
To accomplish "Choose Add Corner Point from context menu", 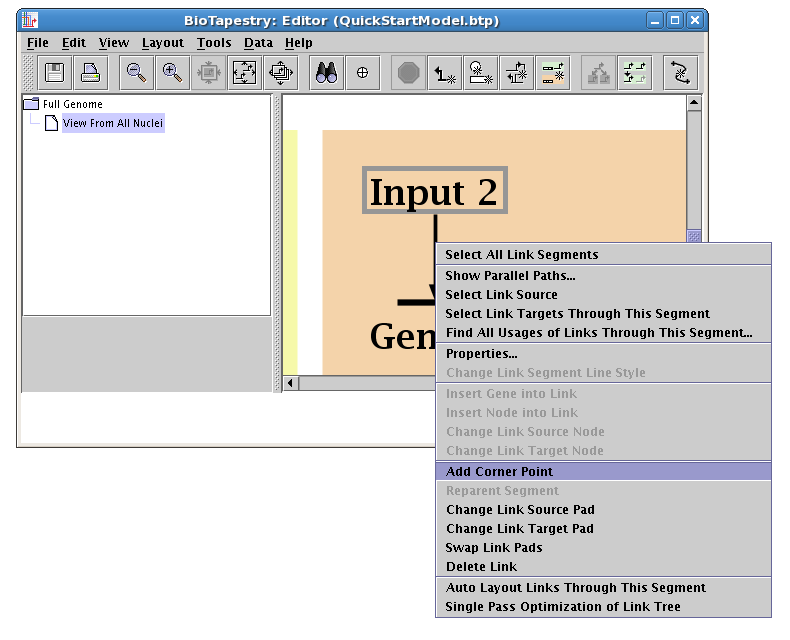I will click(x=499, y=471).
